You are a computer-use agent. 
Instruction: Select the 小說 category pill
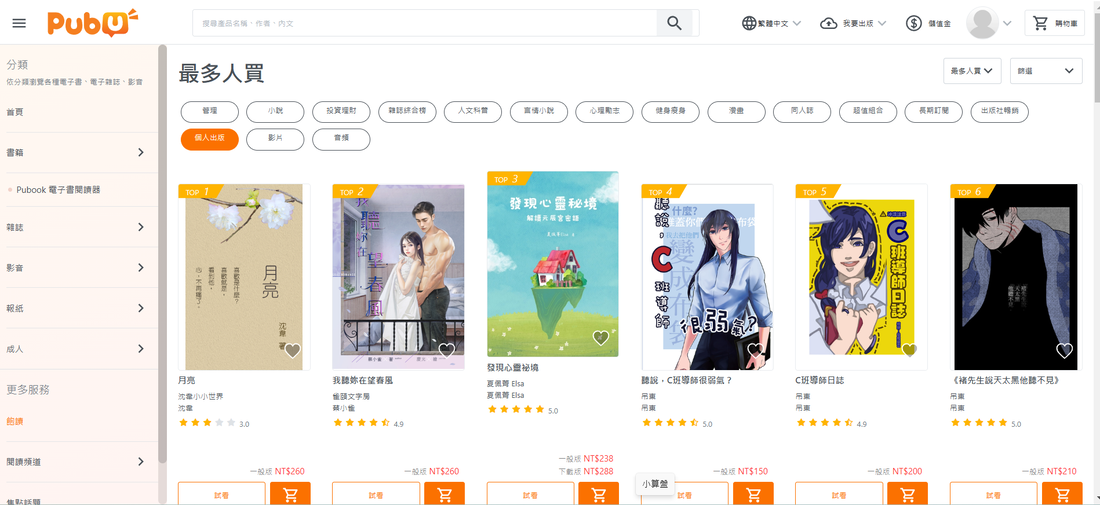tap(274, 112)
